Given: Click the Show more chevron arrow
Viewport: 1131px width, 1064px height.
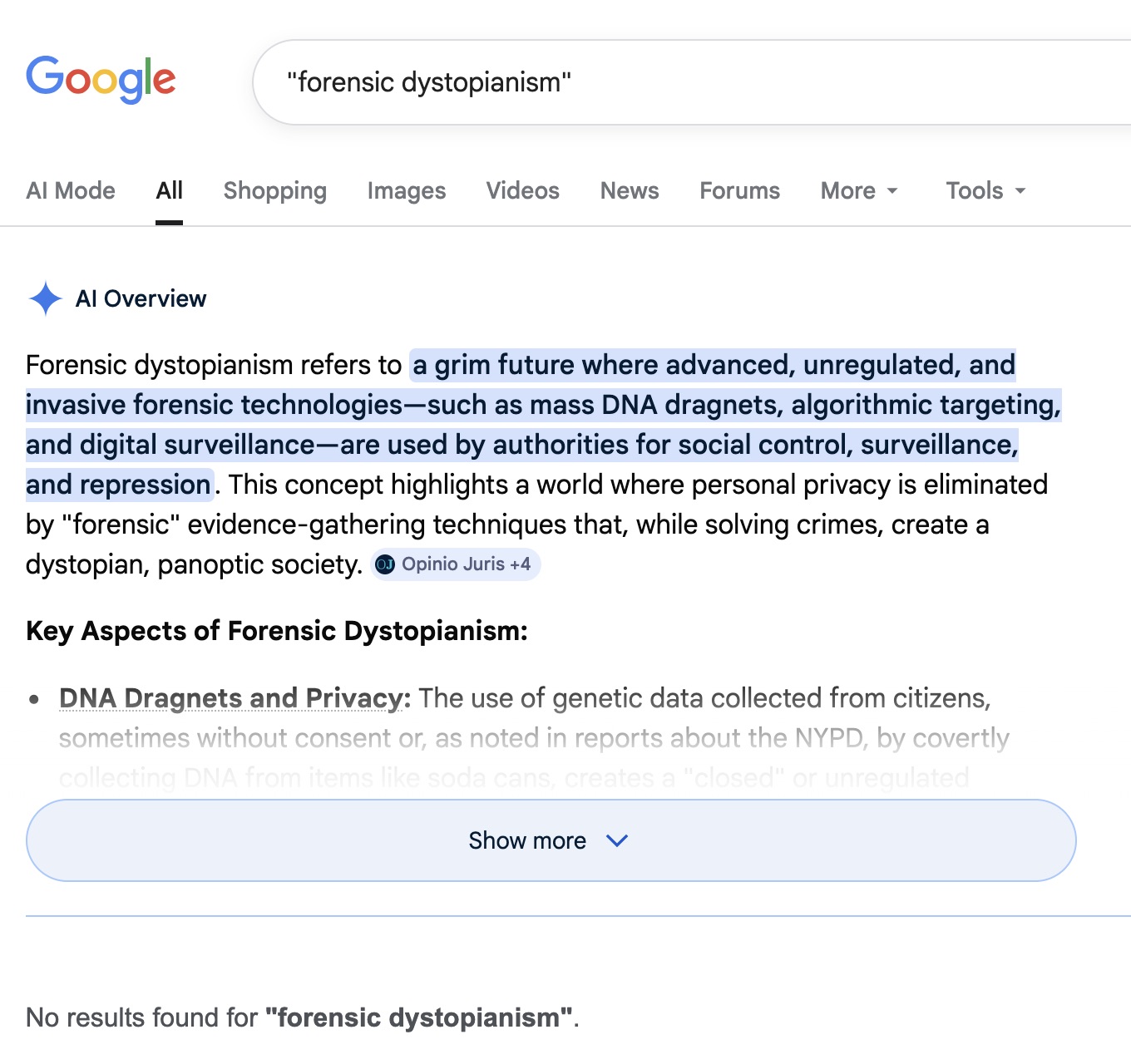Looking at the screenshot, I should 617,840.
